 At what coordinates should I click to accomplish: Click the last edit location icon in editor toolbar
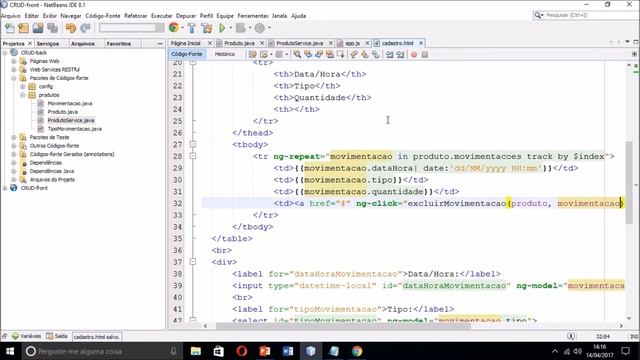tap(253, 54)
